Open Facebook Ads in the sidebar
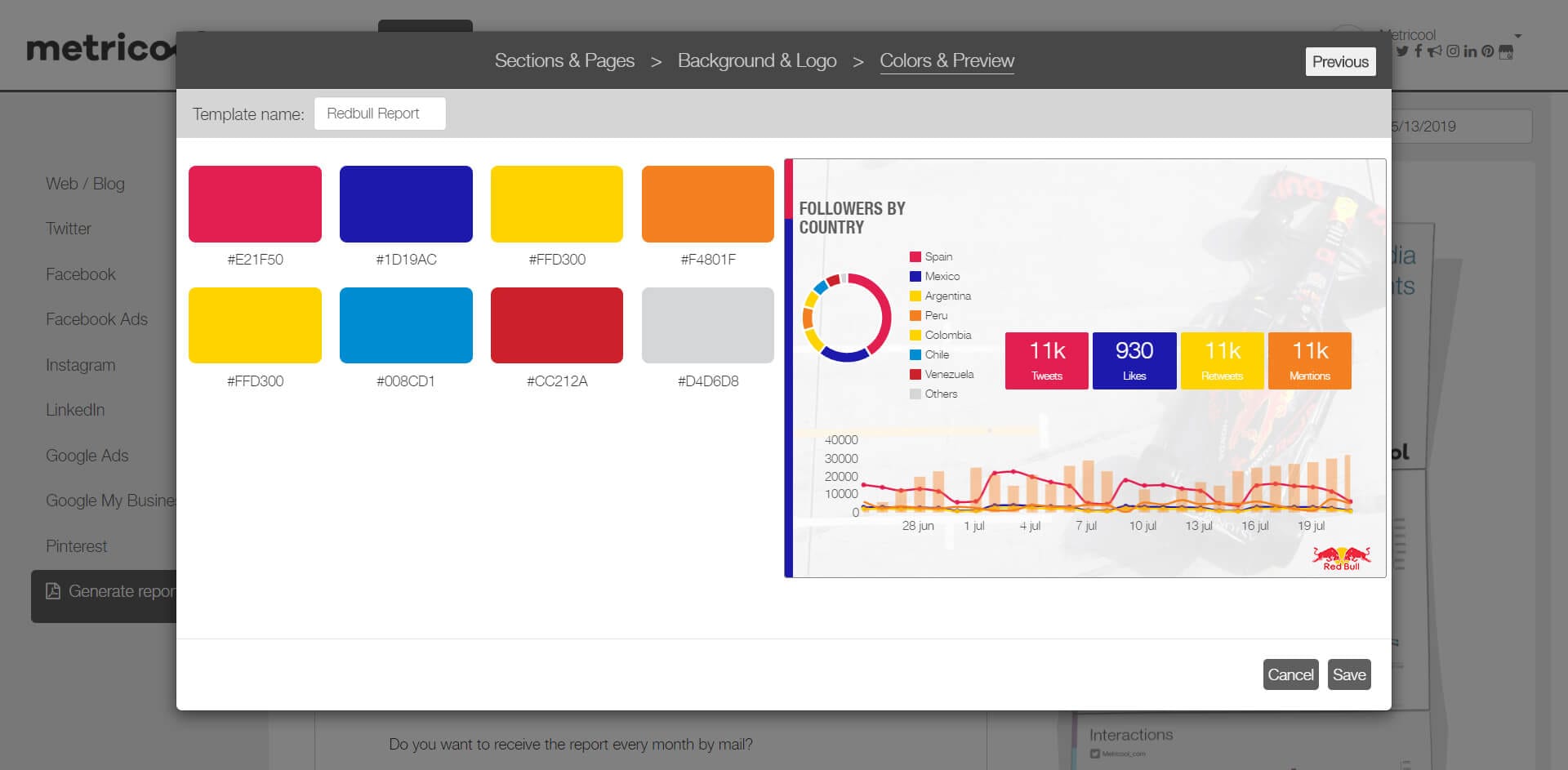 [x=96, y=319]
